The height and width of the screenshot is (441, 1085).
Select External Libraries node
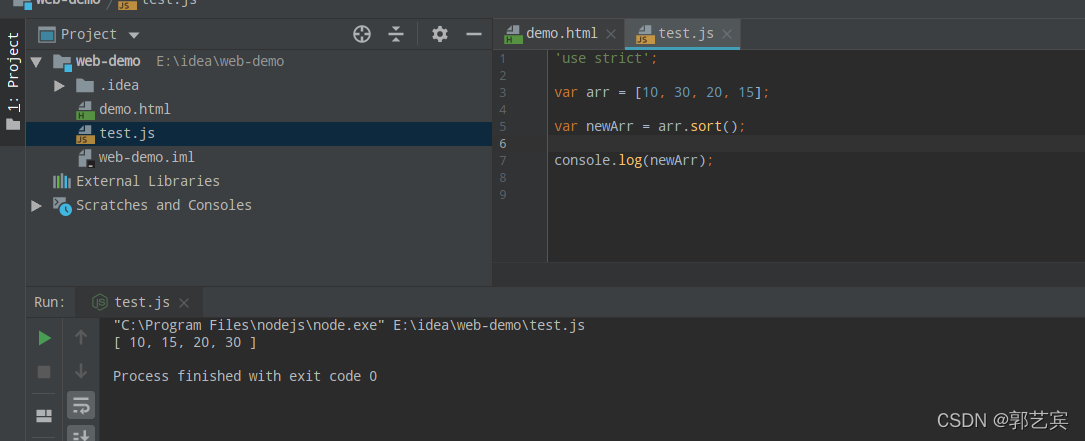(x=147, y=181)
